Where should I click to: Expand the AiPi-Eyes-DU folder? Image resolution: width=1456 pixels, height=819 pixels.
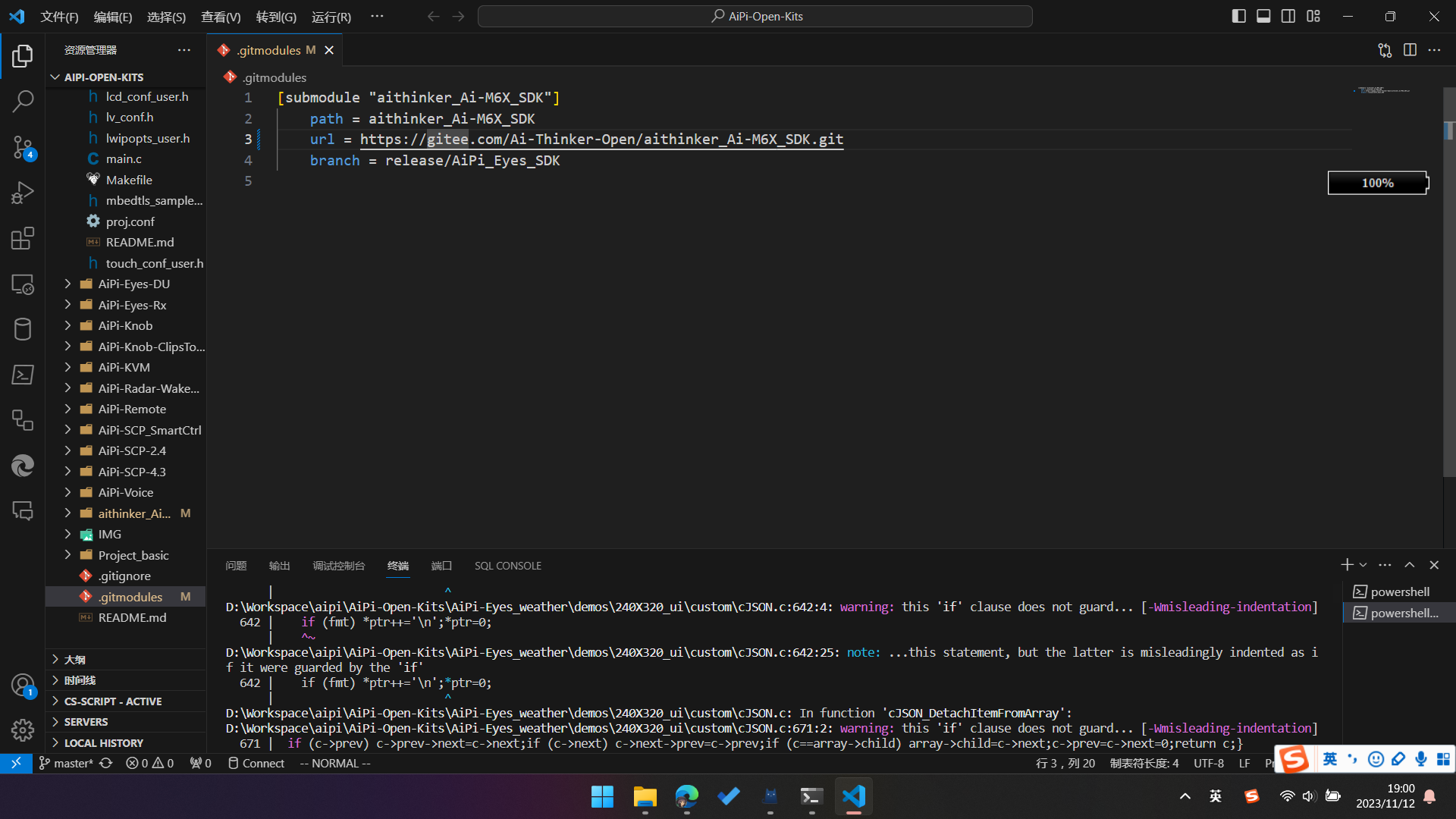pos(126,284)
